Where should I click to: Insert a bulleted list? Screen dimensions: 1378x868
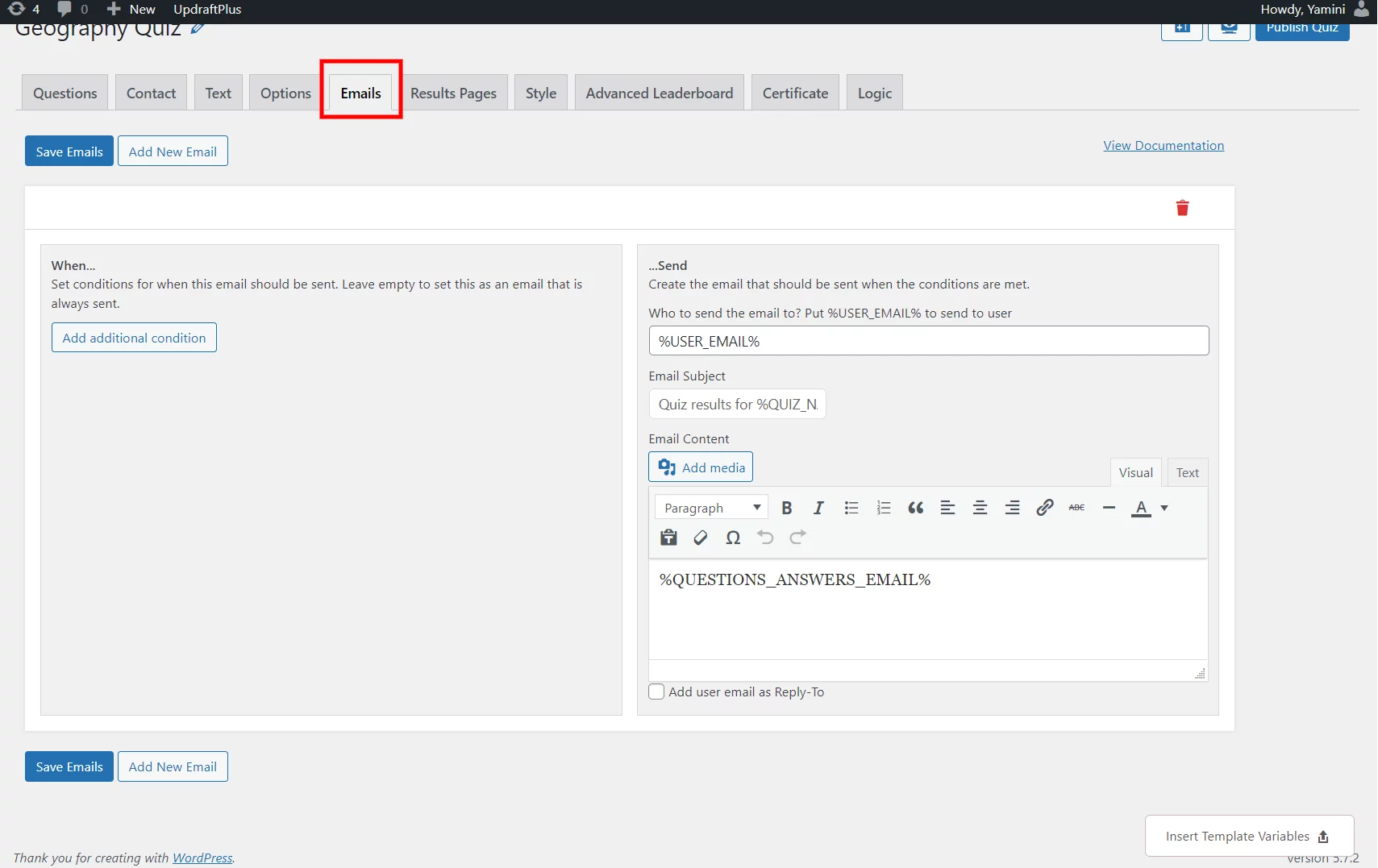pos(851,508)
